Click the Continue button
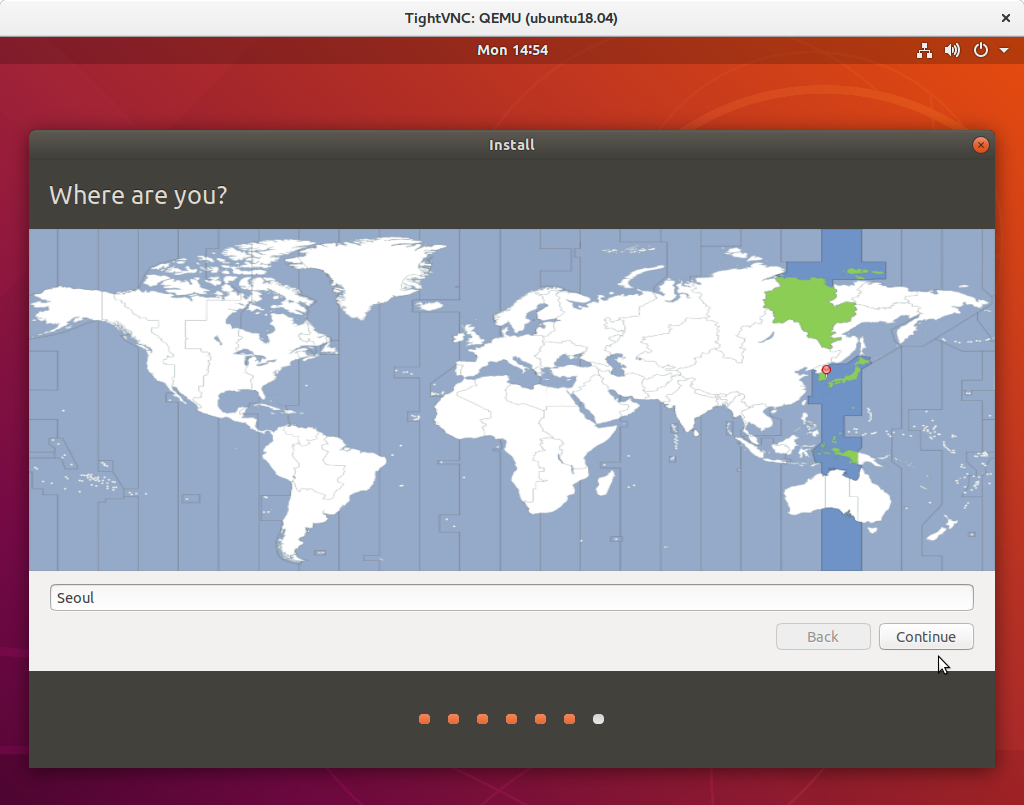Screen dimensions: 1024x805 click(926, 637)
